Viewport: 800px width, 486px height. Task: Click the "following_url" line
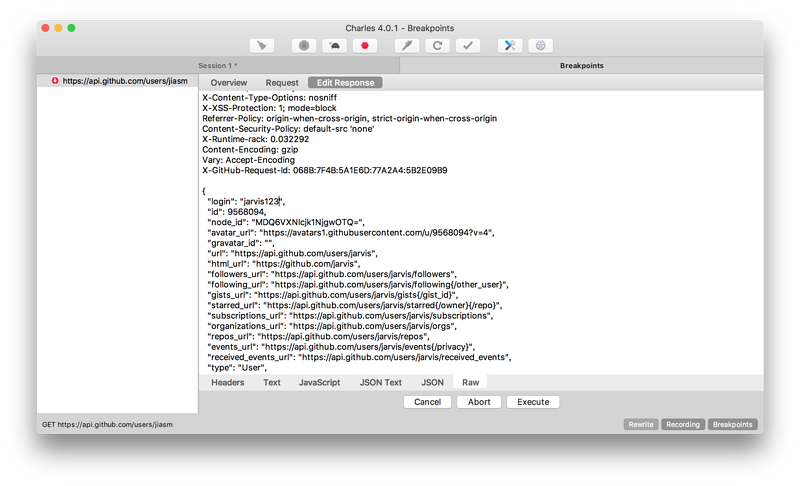(x=358, y=285)
